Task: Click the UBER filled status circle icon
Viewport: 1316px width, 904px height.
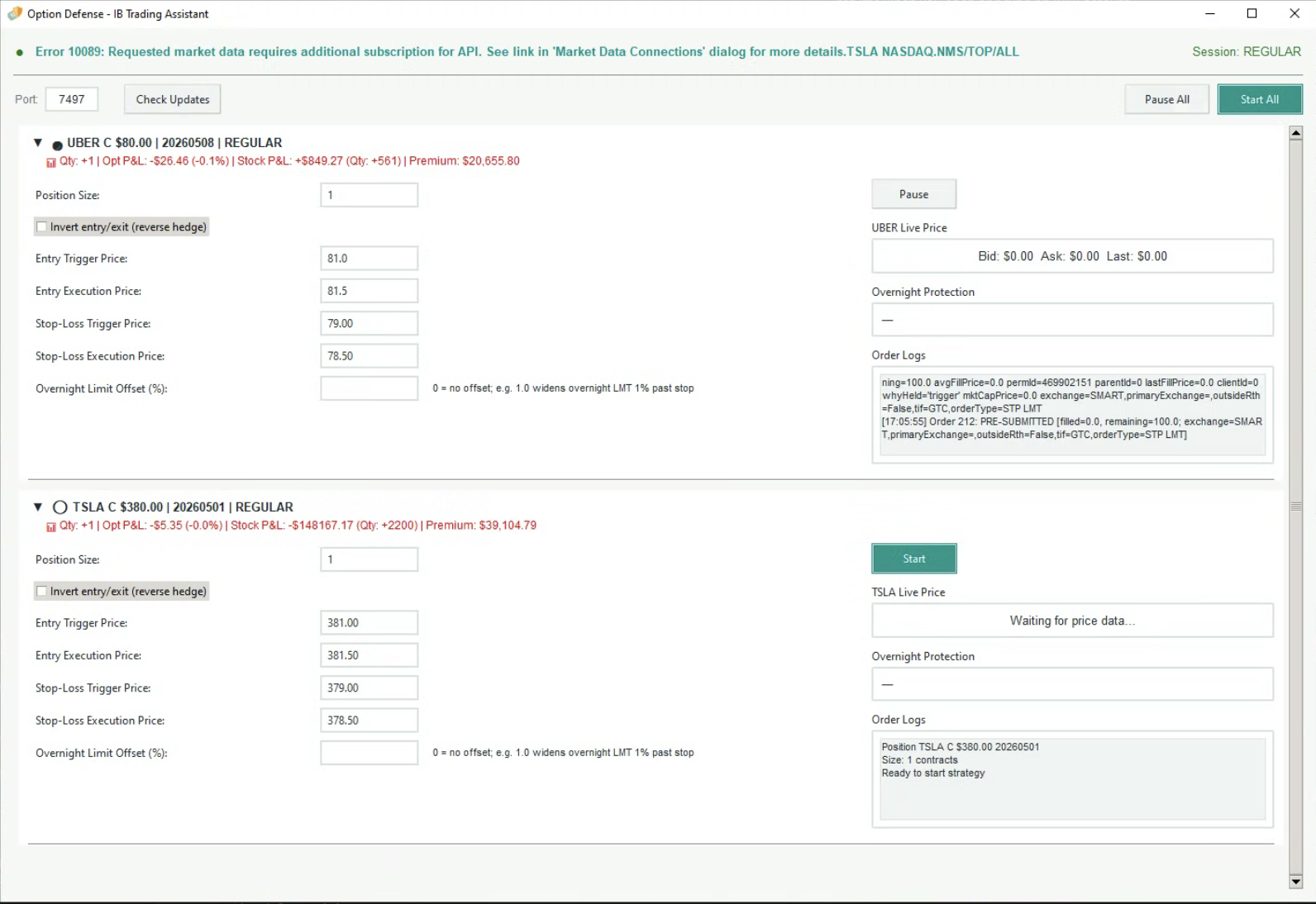Action: tap(57, 145)
